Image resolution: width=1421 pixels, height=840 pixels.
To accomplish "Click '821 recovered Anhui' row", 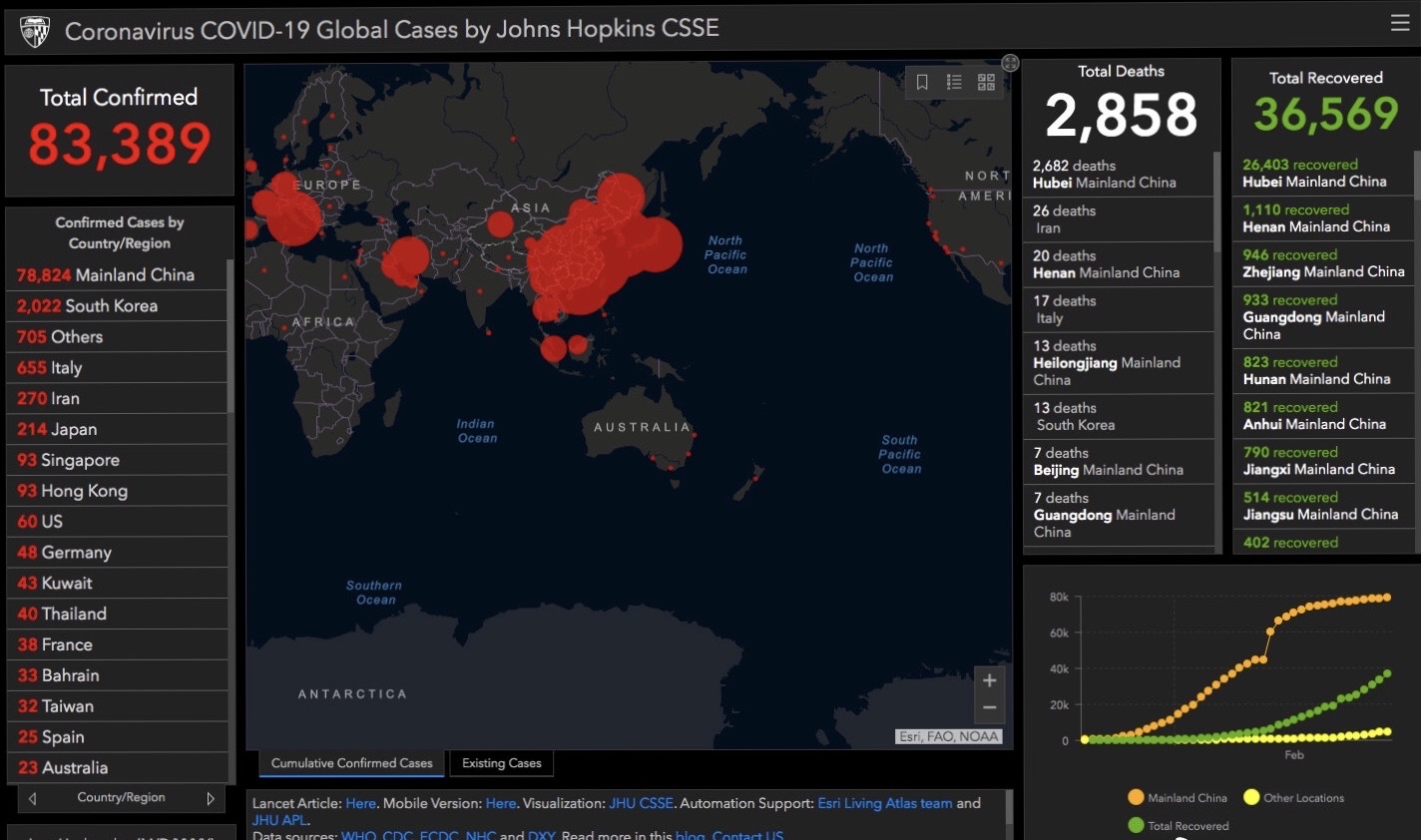I will coord(1324,416).
